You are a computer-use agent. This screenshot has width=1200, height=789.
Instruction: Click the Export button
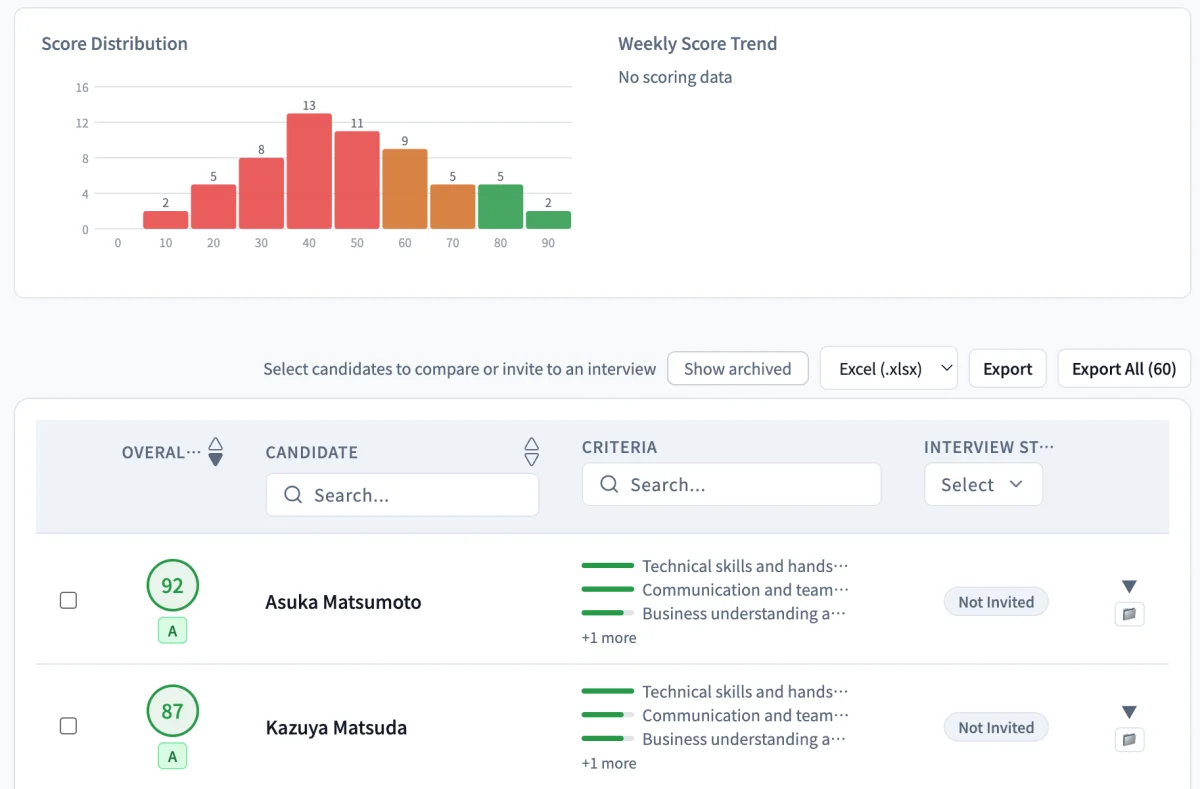(1007, 368)
